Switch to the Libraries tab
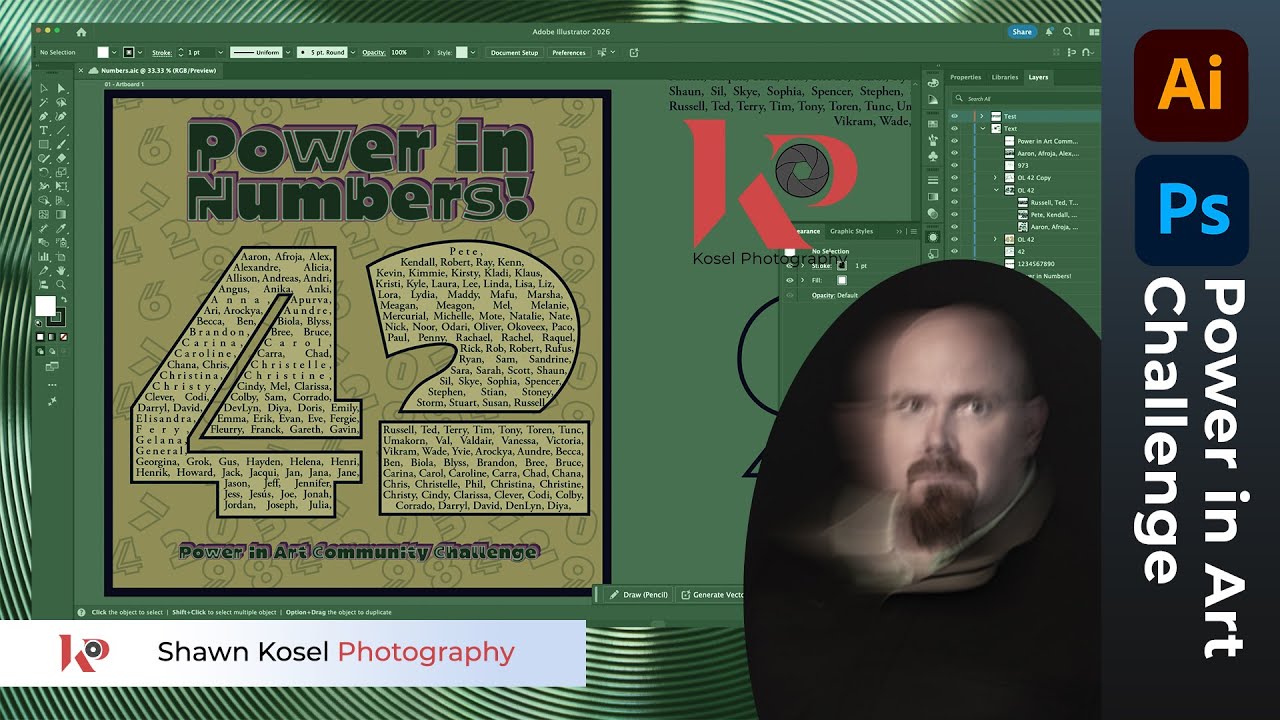Image resolution: width=1280 pixels, height=720 pixels. point(1005,77)
